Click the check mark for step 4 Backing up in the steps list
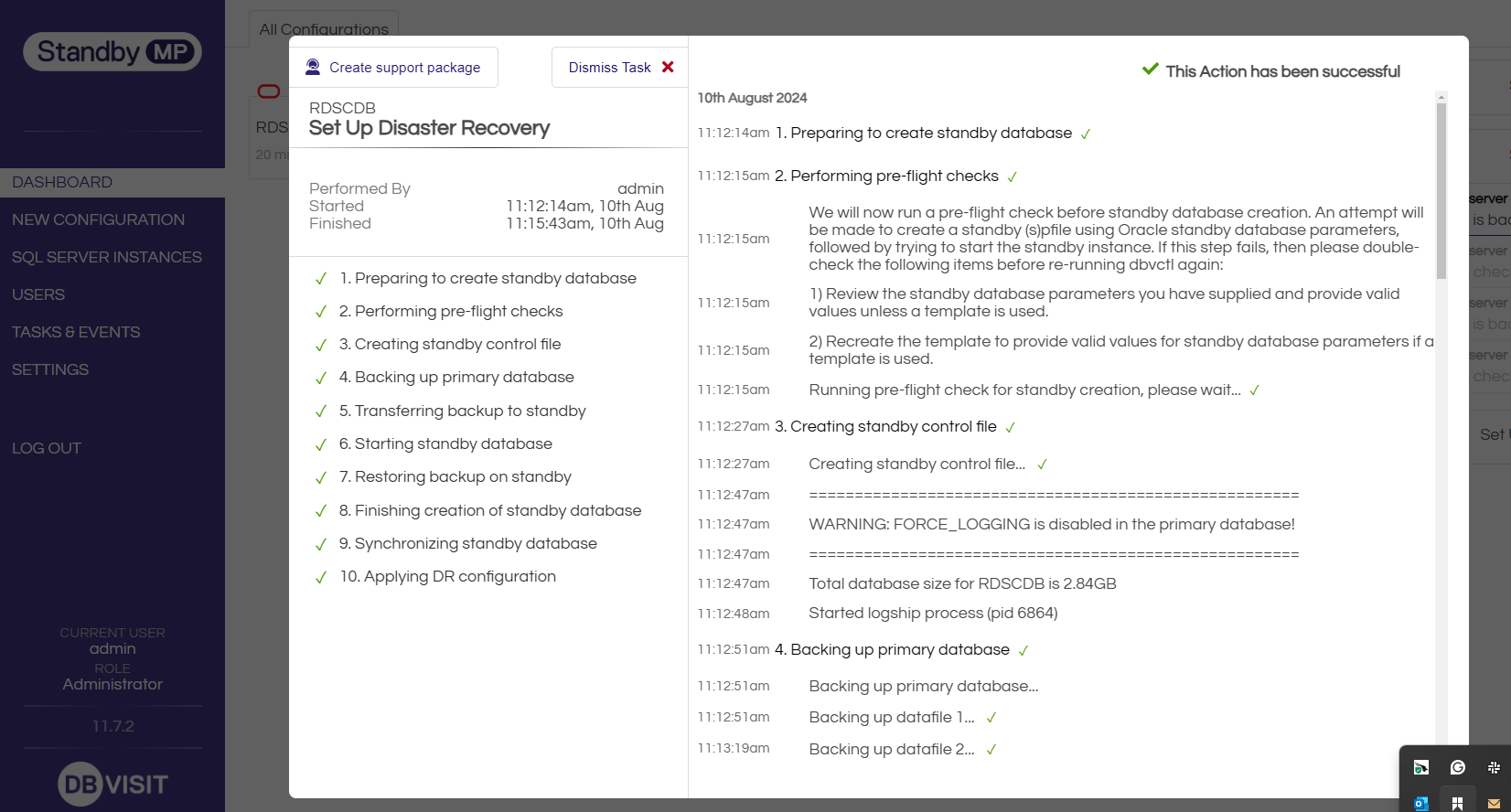The width and height of the screenshot is (1511, 812). [321, 378]
